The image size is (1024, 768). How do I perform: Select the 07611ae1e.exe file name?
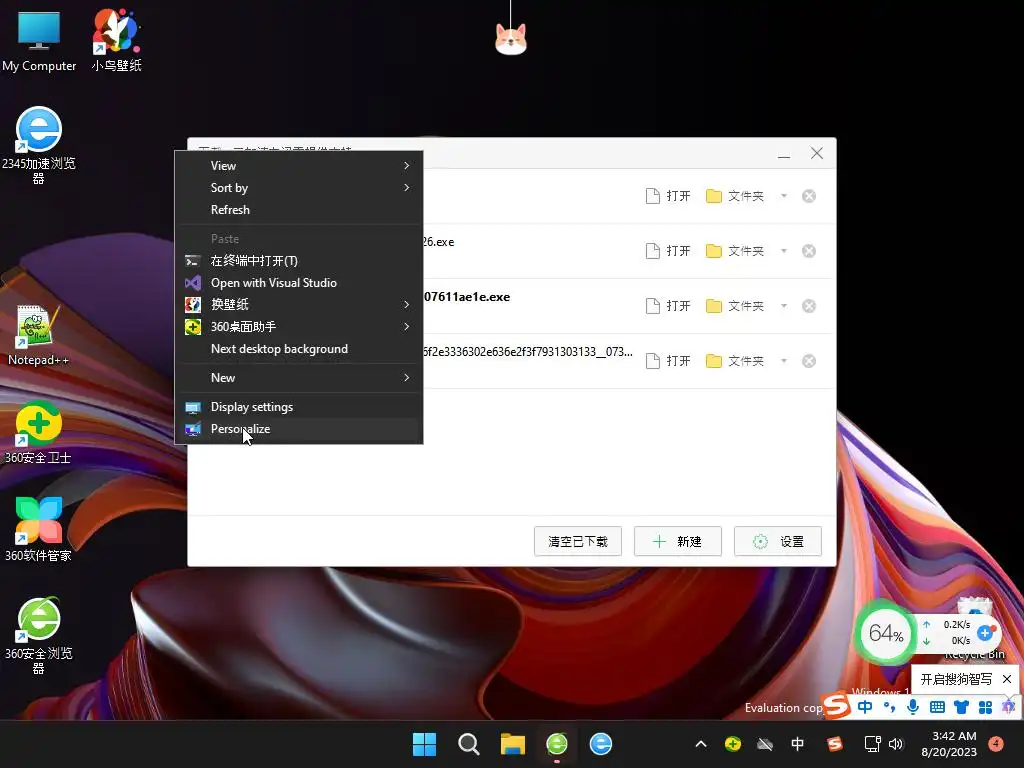pos(467,296)
